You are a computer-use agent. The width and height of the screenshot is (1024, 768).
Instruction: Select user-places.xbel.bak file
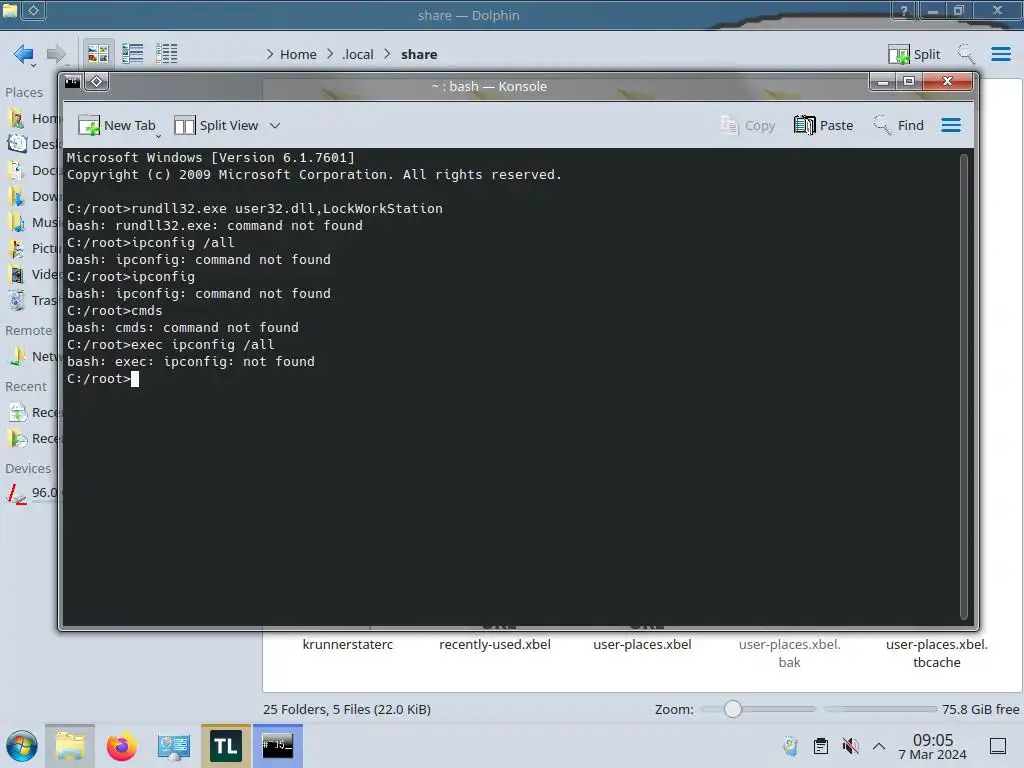[x=789, y=653]
